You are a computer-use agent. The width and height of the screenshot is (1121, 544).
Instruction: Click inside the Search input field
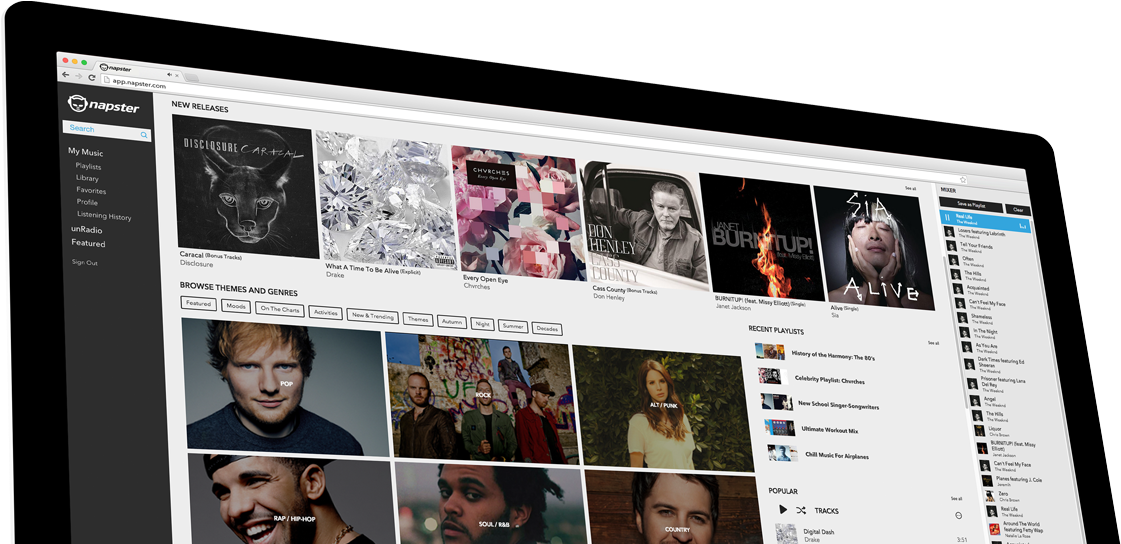[x=100, y=129]
